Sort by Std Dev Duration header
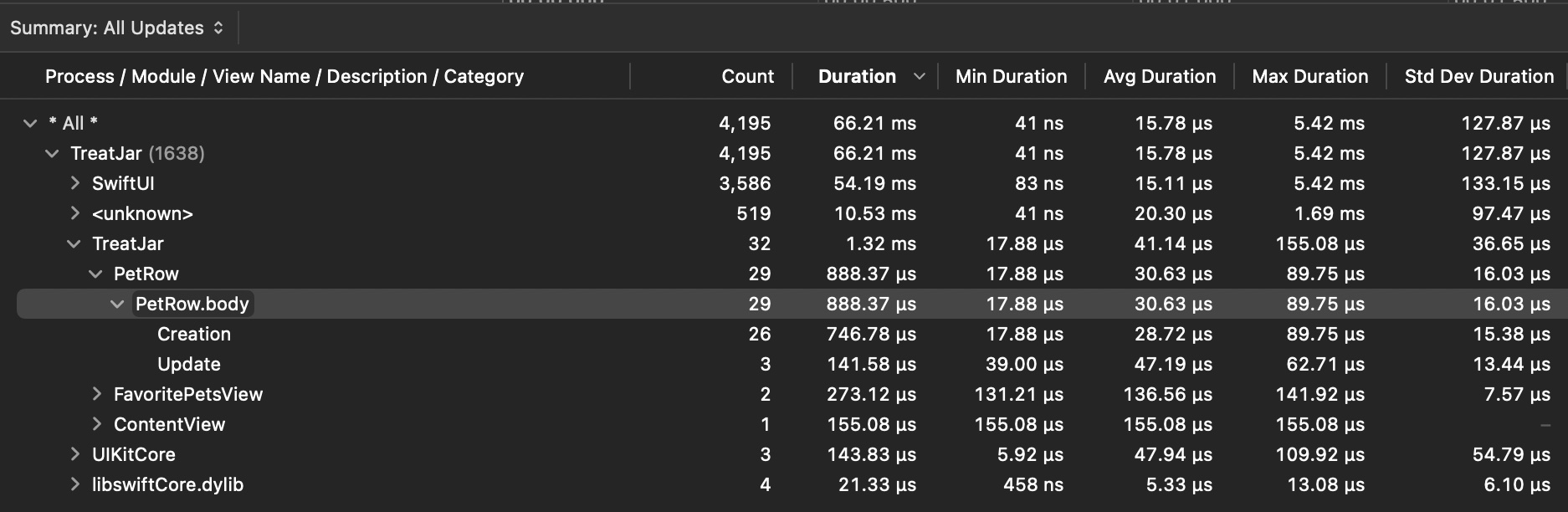Viewport: 1568px width, 512px height. click(x=1478, y=76)
